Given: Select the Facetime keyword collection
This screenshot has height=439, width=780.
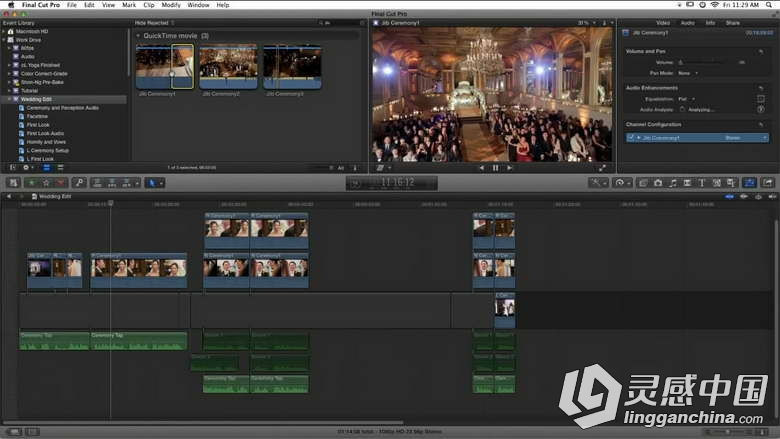Looking at the screenshot, I should pos(37,116).
